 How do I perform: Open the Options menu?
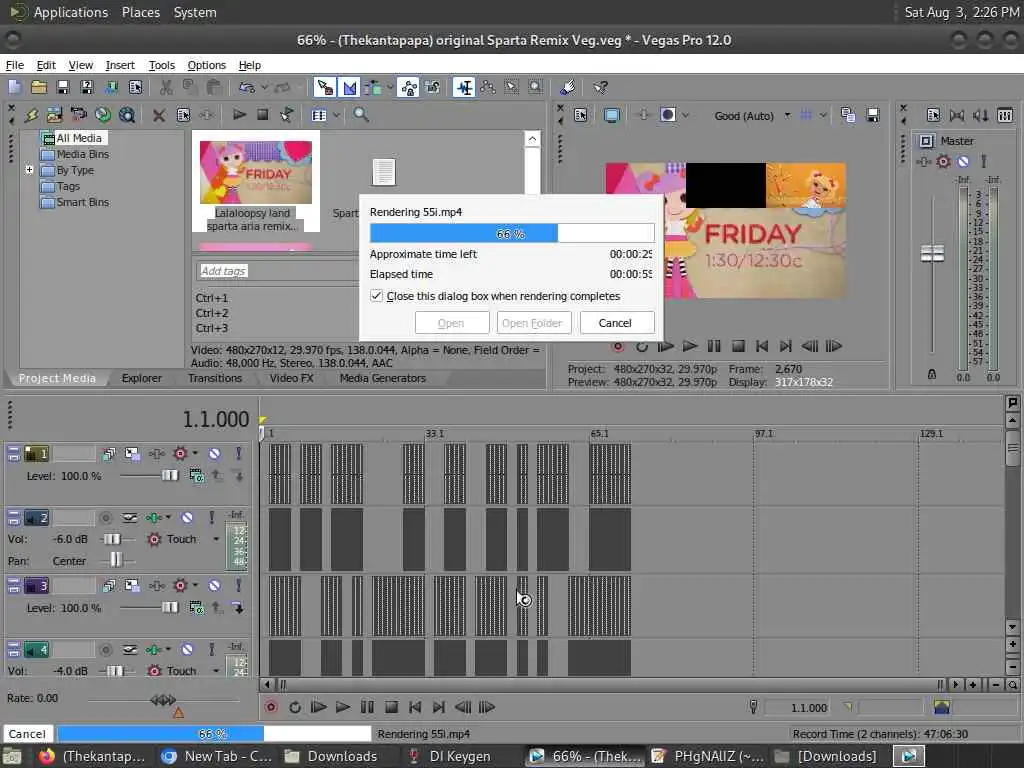tap(206, 65)
